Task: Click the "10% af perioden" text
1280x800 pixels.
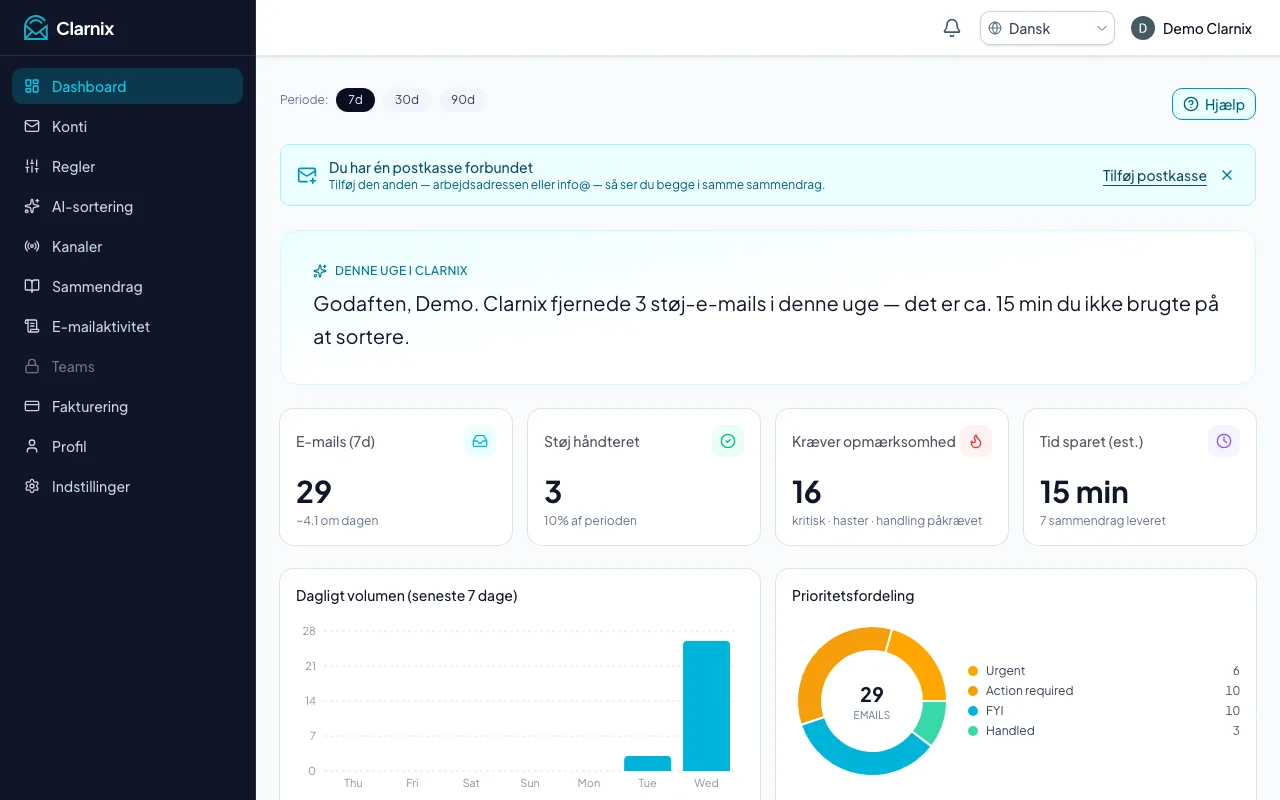Action: [590, 521]
